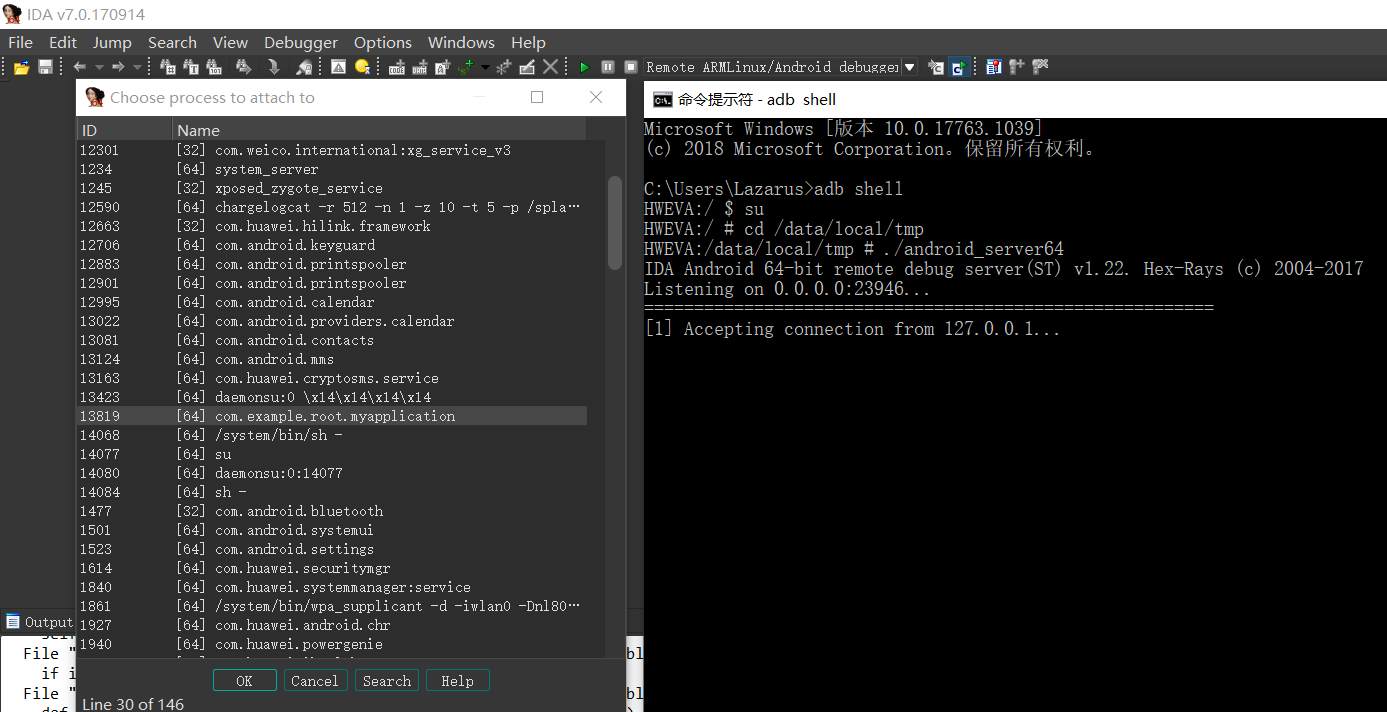The height and width of the screenshot is (712, 1387).
Task: Expand the back navigation history arrow
Action: (x=99, y=67)
